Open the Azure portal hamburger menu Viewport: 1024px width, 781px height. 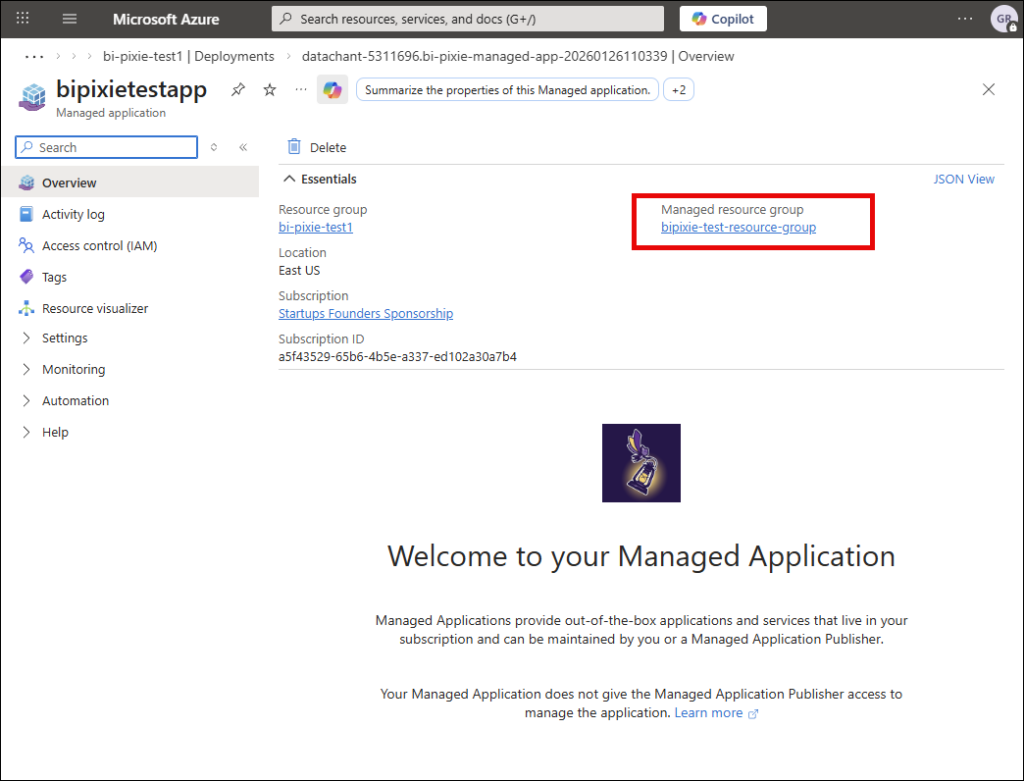tap(69, 19)
